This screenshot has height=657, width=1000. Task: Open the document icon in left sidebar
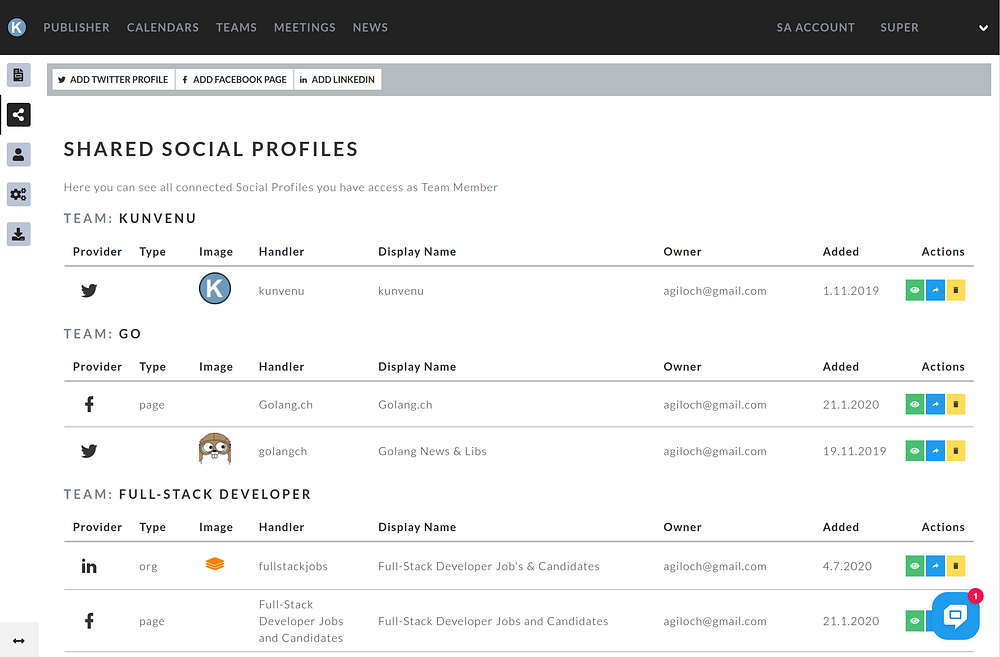point(19,75)
